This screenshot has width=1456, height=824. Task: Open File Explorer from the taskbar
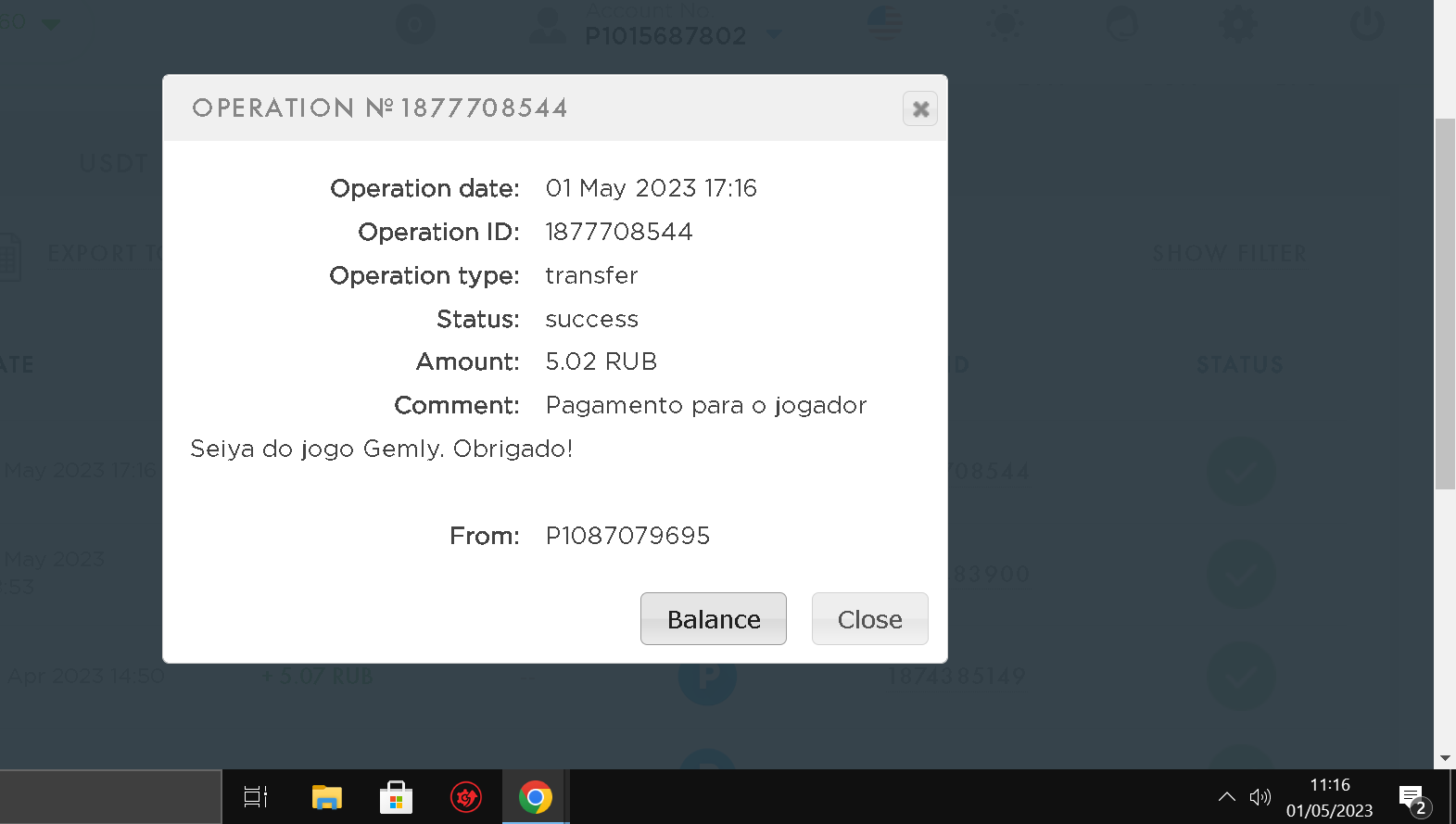326,797
